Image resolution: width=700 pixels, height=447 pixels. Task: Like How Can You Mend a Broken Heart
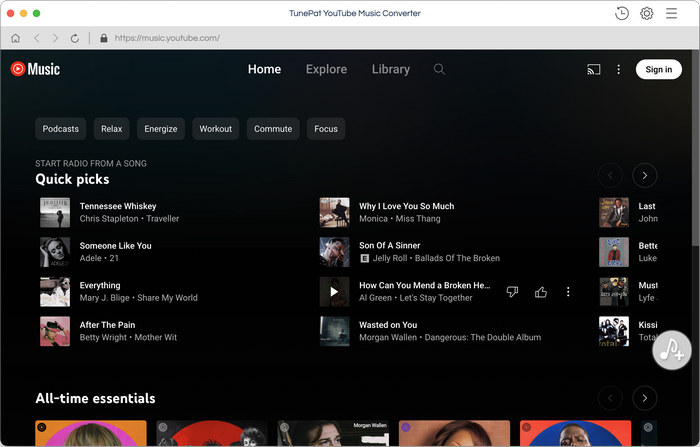(x=541, y=292)
